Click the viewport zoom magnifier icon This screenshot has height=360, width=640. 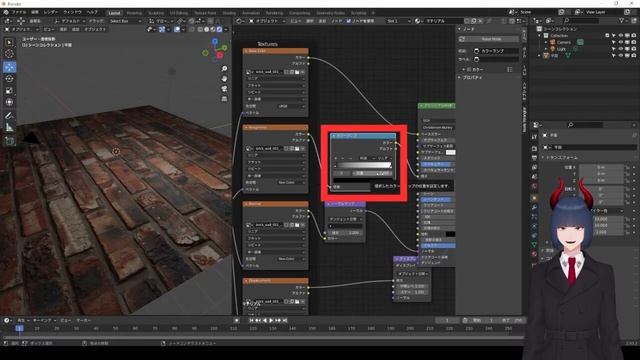coord(224,69)
